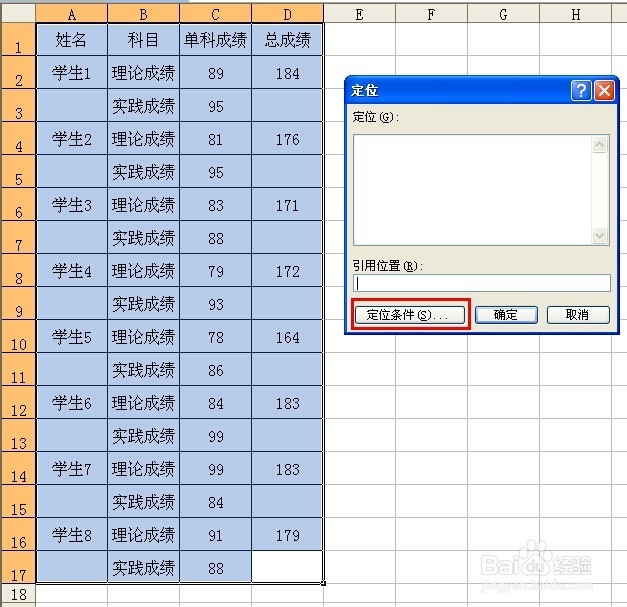The width and height of the screenshot is (627, 607).
Task: Select row 1 header
Action: point(18,39)
